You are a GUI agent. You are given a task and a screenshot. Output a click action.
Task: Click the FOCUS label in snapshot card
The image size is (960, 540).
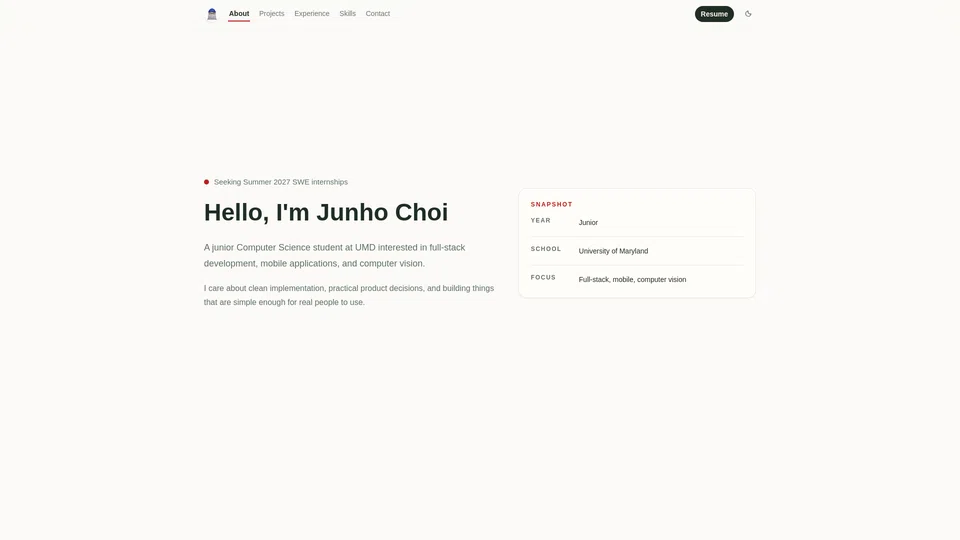pyautogui.click(x=543, y=277)
